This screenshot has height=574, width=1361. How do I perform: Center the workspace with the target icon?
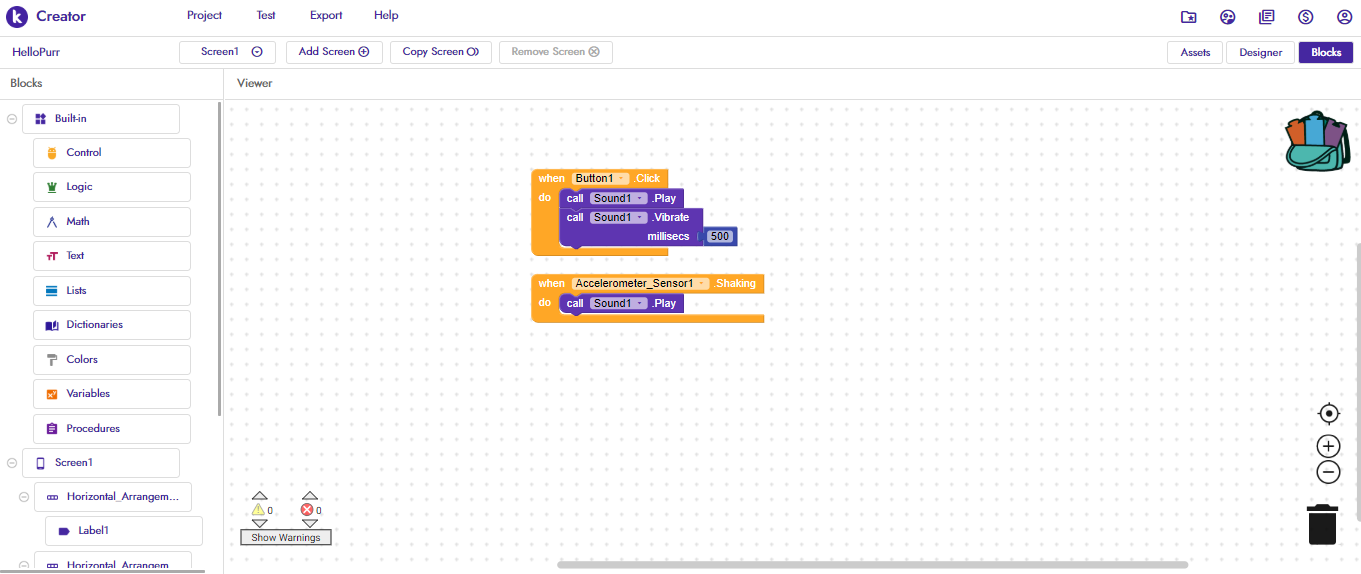[1328, 414]
